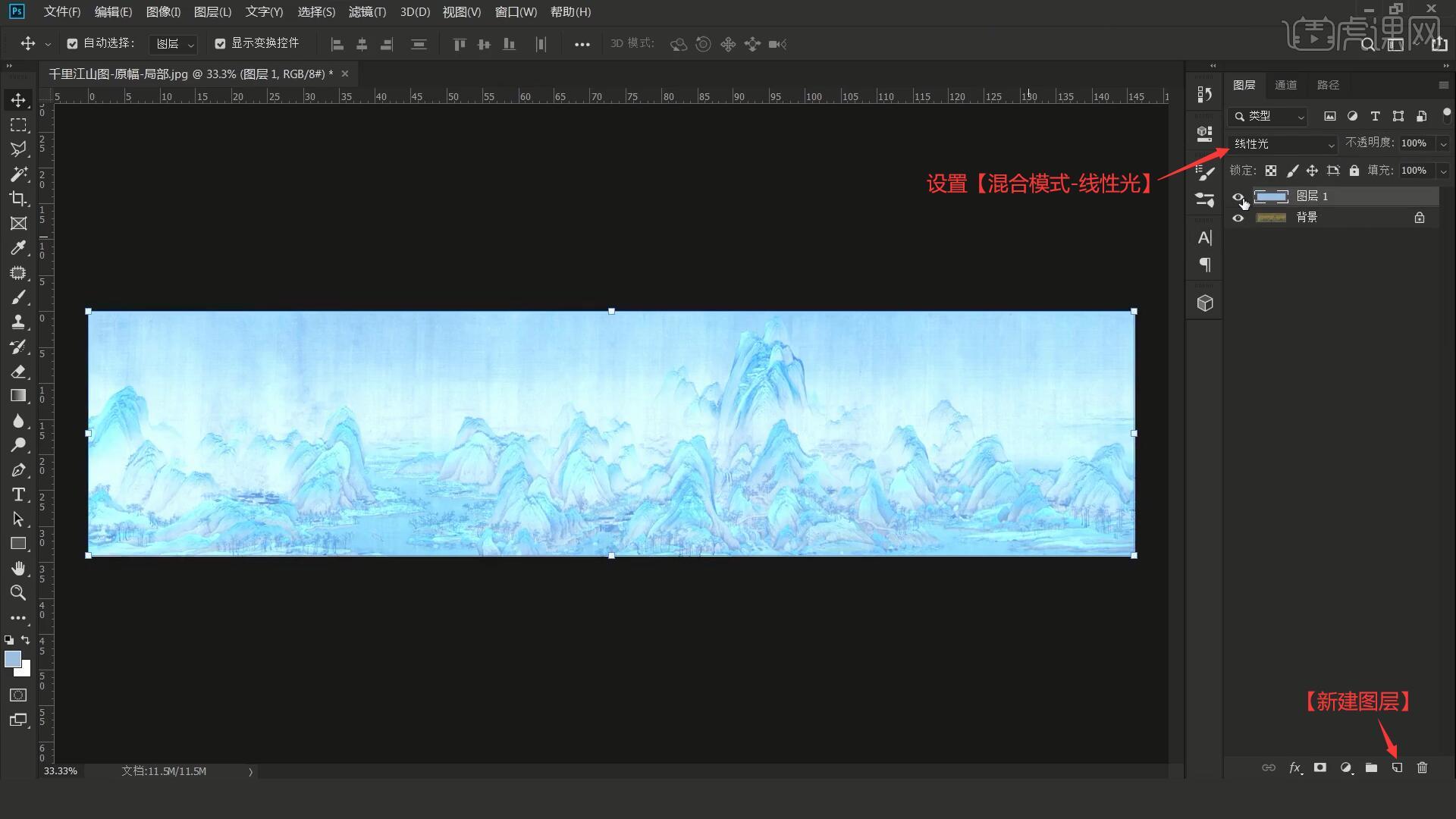Viewport: 1456px width, 819px height.
Task: Open layer style fx menu
Action: pos(1295,767)
